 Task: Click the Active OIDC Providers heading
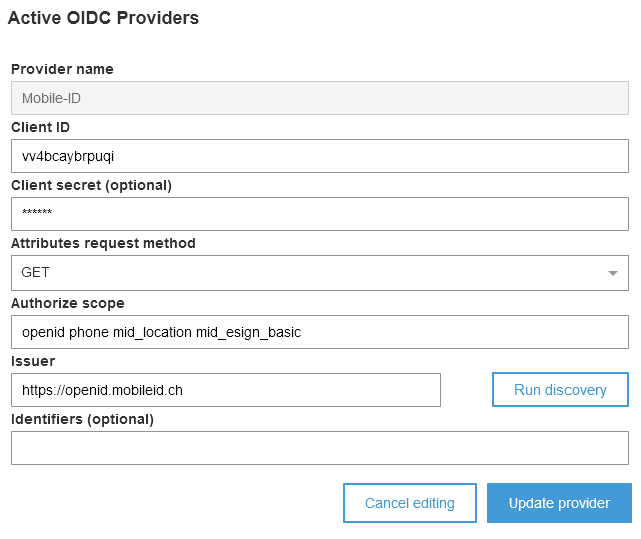(103, 18)
